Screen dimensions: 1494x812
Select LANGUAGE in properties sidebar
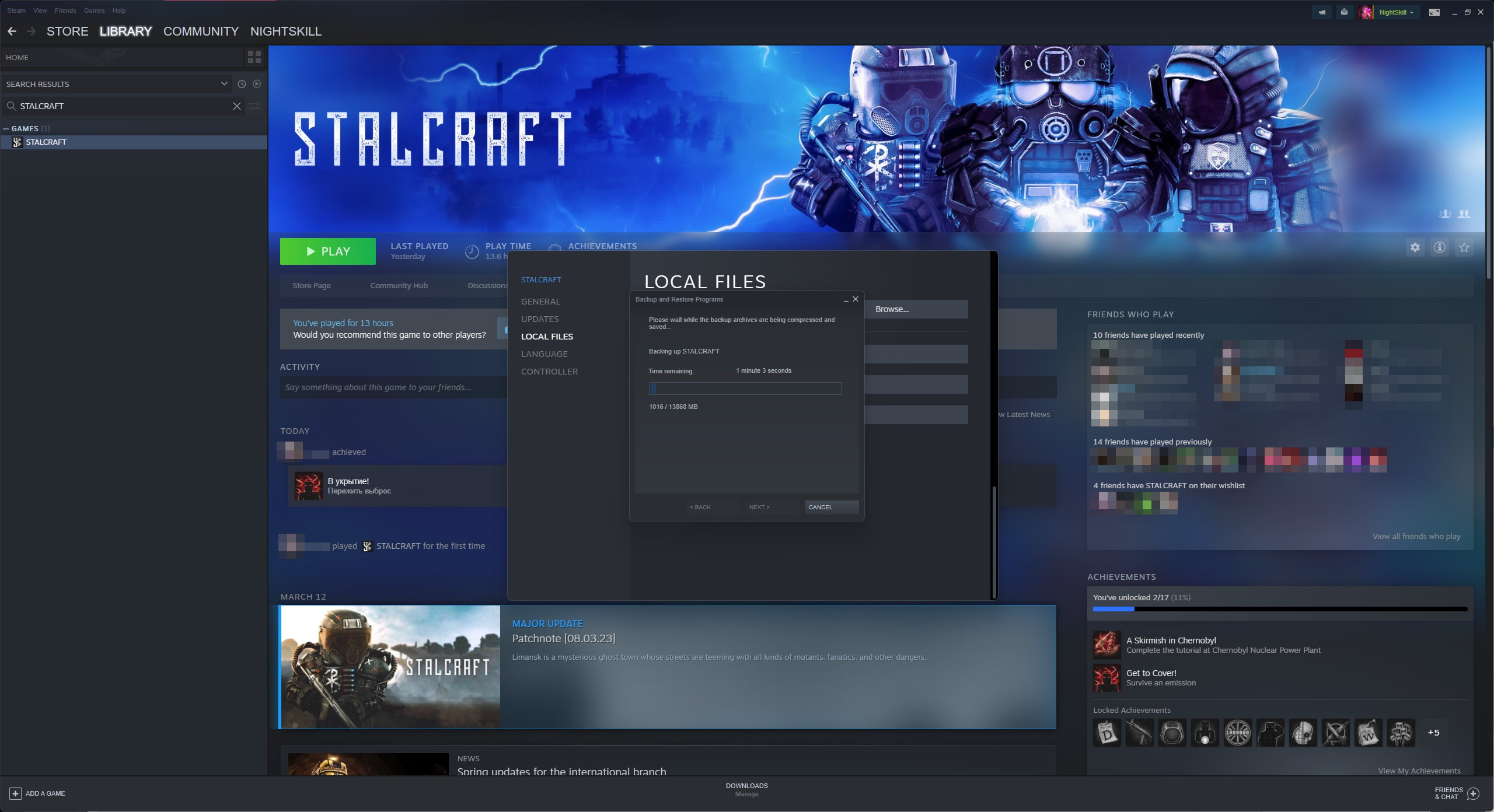[x=544, y=354]
